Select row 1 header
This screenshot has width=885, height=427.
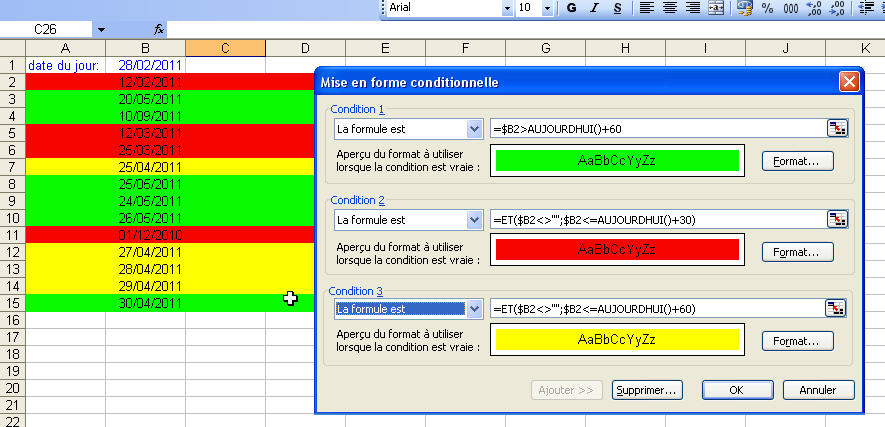pos(12,65)
